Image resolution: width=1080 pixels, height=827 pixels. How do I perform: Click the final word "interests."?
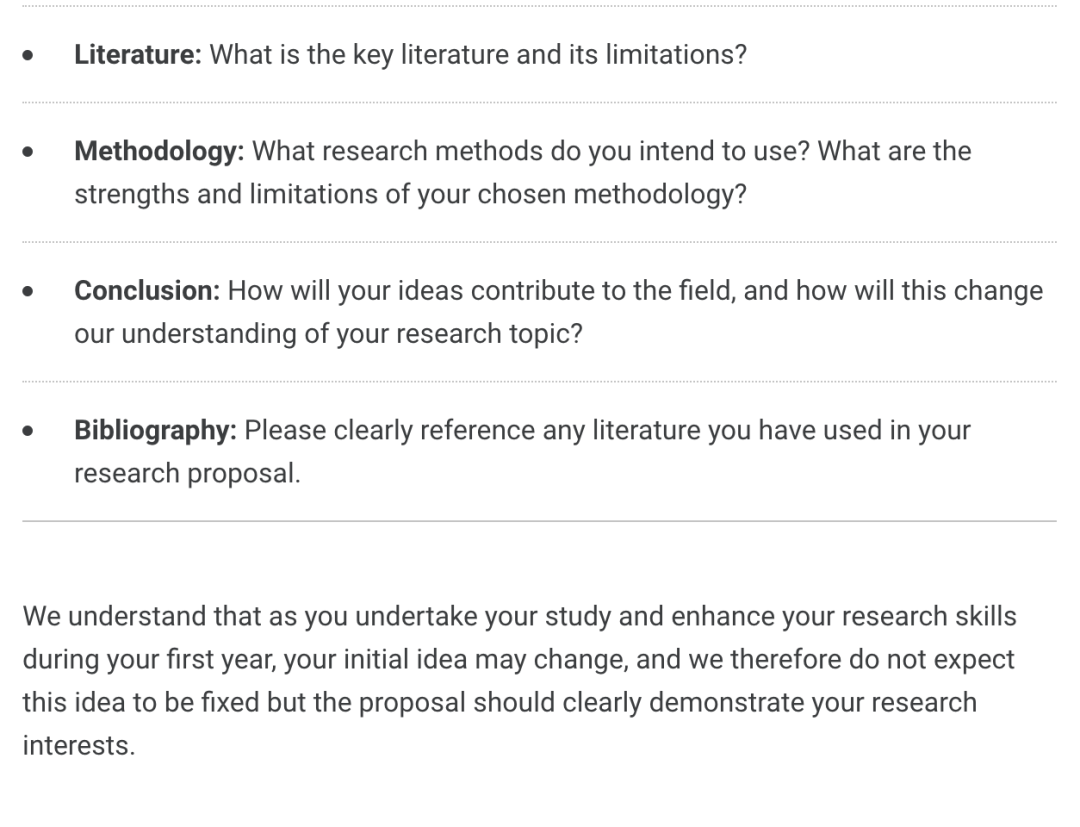[78, 745]
